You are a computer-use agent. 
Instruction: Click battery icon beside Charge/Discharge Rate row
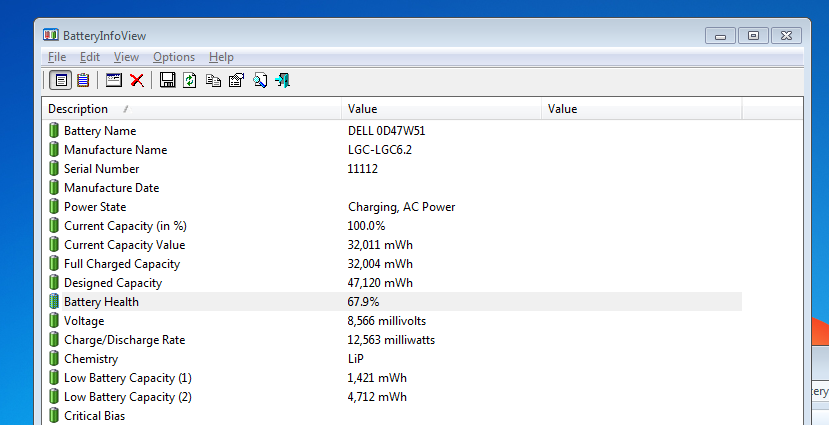[x=53, y=339]
